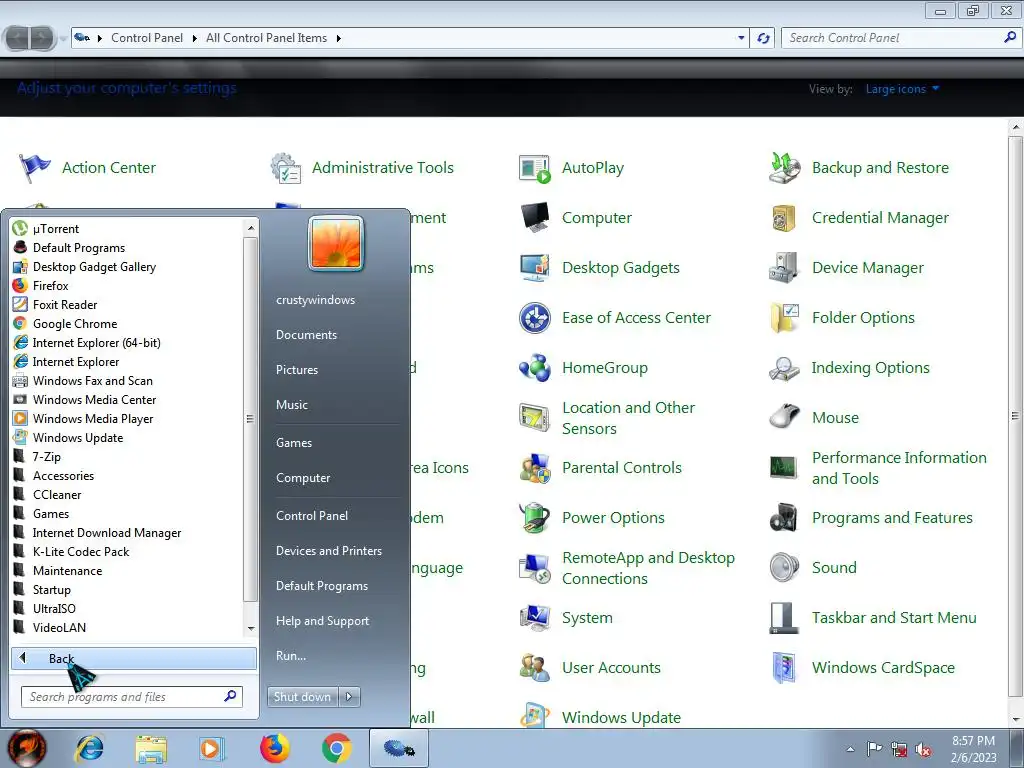
Task: Open the Device Manager icon
Action: [784, 268]
